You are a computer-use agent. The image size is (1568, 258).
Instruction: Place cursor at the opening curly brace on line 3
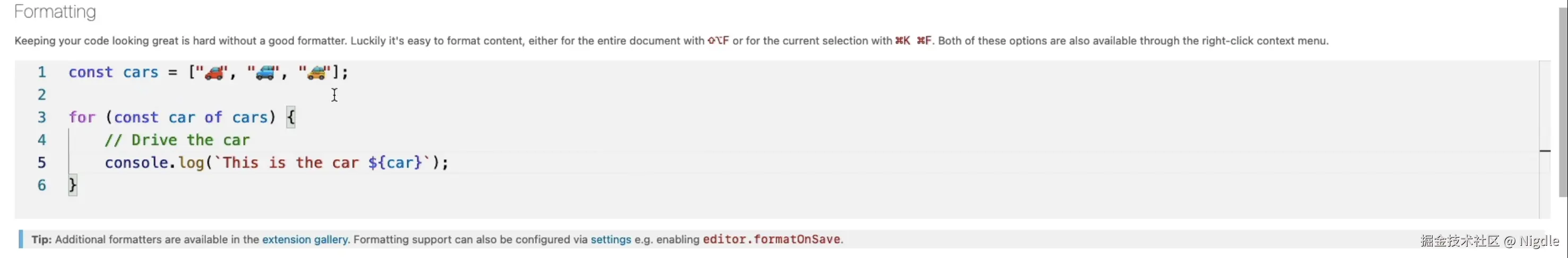(291, 117)
